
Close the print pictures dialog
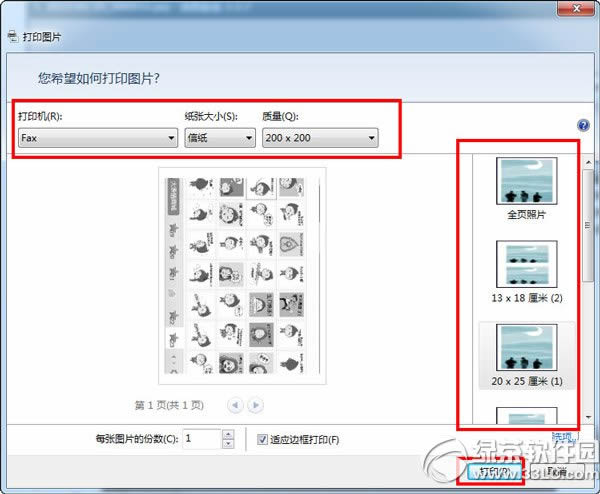coord(576,8)
